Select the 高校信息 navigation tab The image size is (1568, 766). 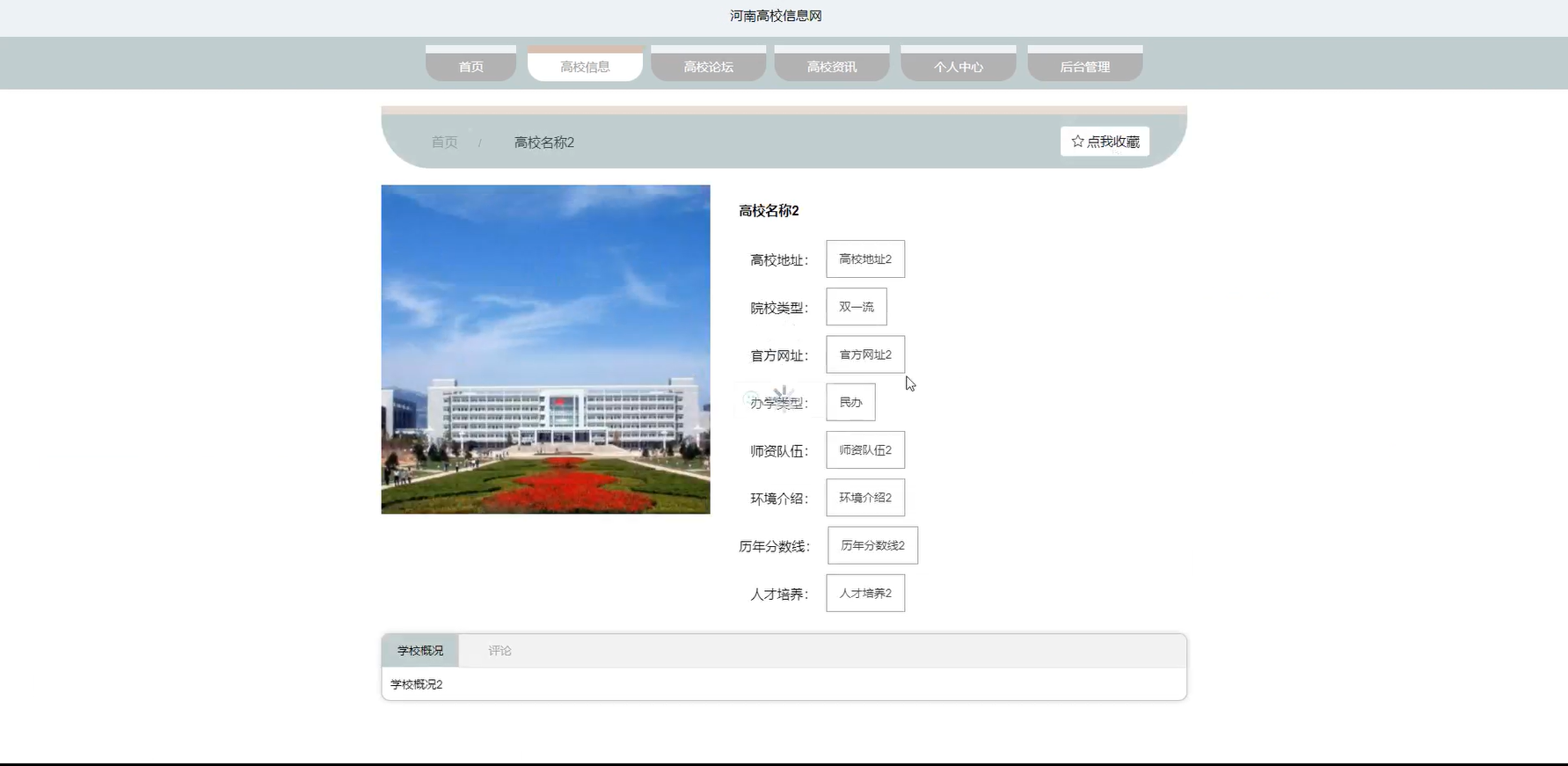[585, 63]
